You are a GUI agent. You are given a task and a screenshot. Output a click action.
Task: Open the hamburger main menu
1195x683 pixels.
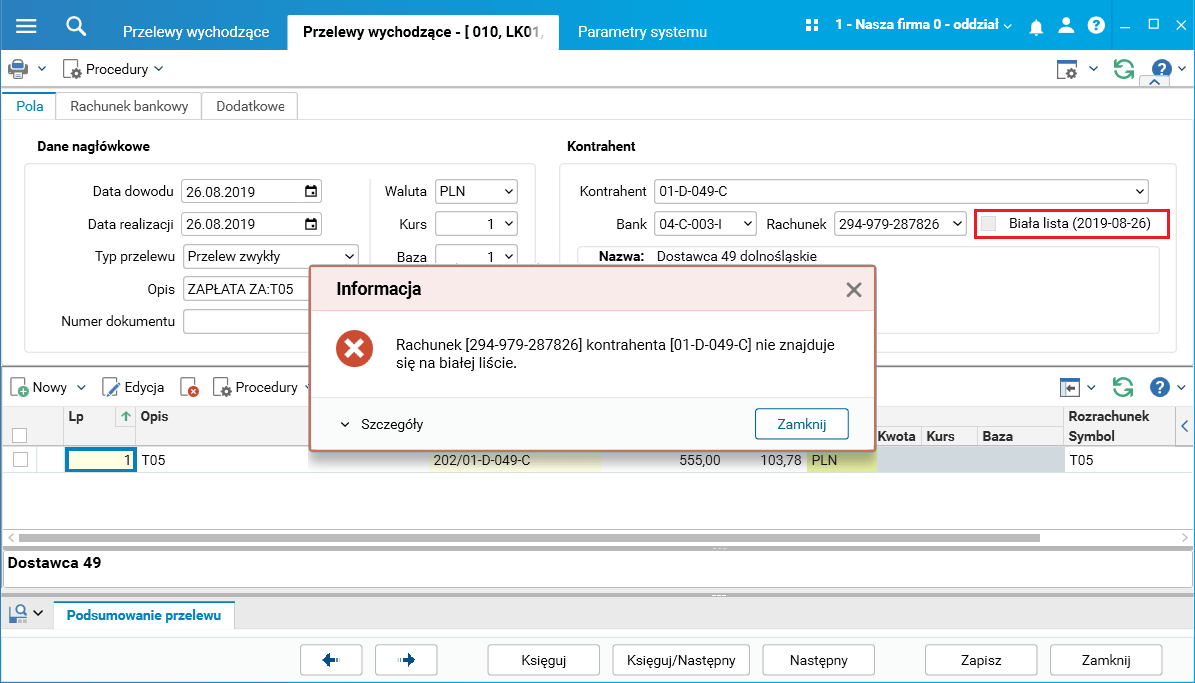click(26, 25)
